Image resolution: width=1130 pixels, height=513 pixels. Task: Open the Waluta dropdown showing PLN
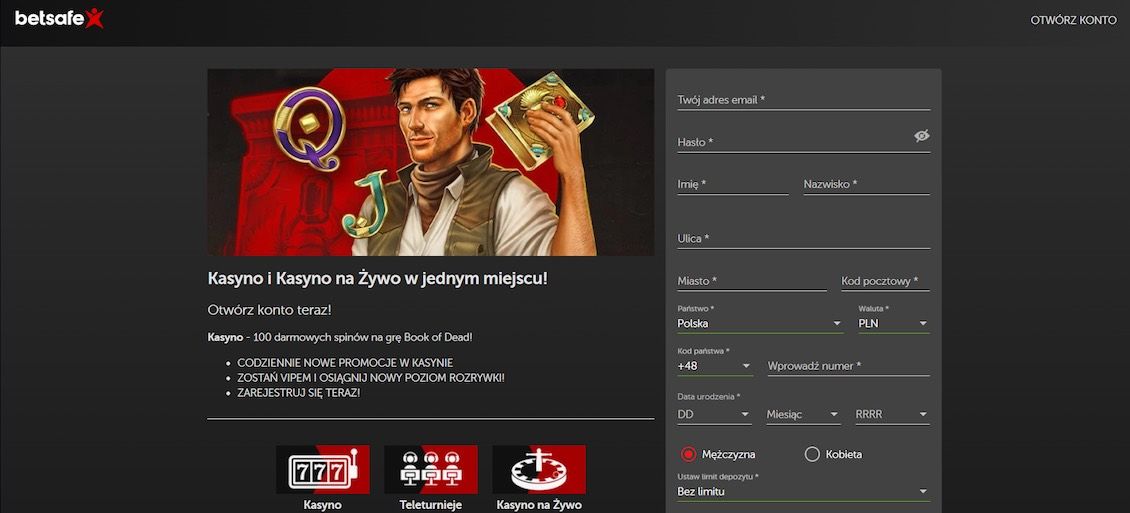coord(894,324)
